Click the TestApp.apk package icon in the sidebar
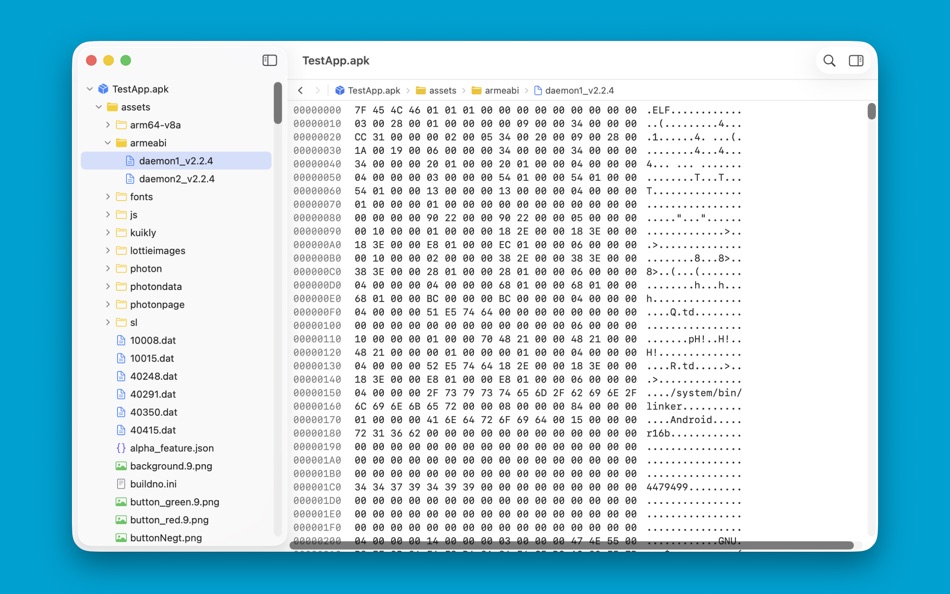Viewport: 950px width, 594px height. (103, 88)
